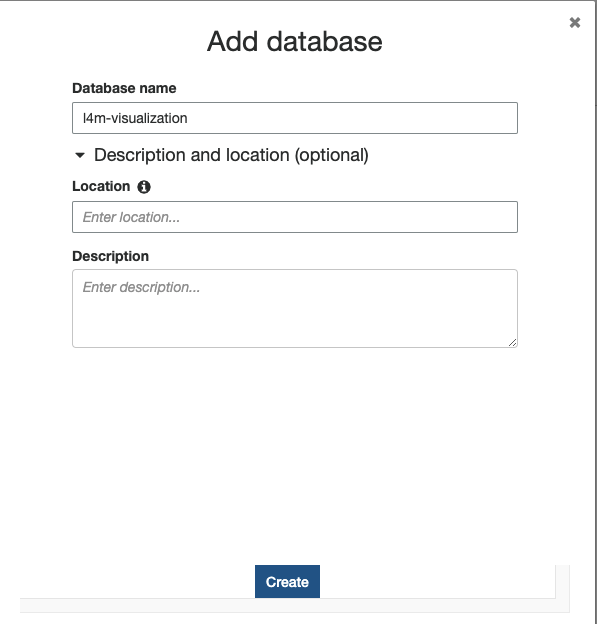This screenshot has height=624, width=597.
Task: Click the Description textarea resize handle
Action: (513, 343)
